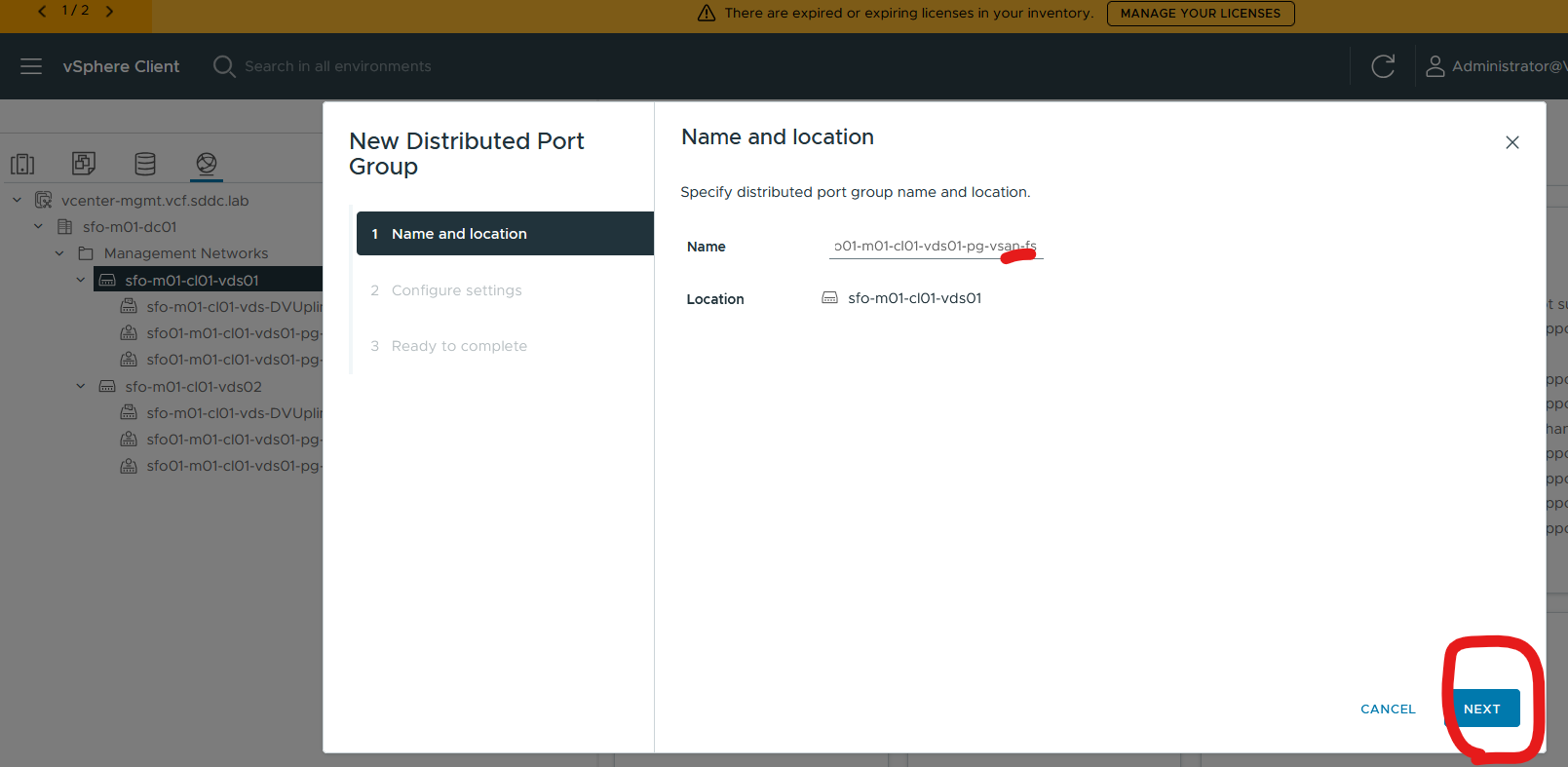Image resolution: width=1568 pixels, height=767 pixels.
Task: Open the Storage inventory tab
Action: click(x=145, y=164)
